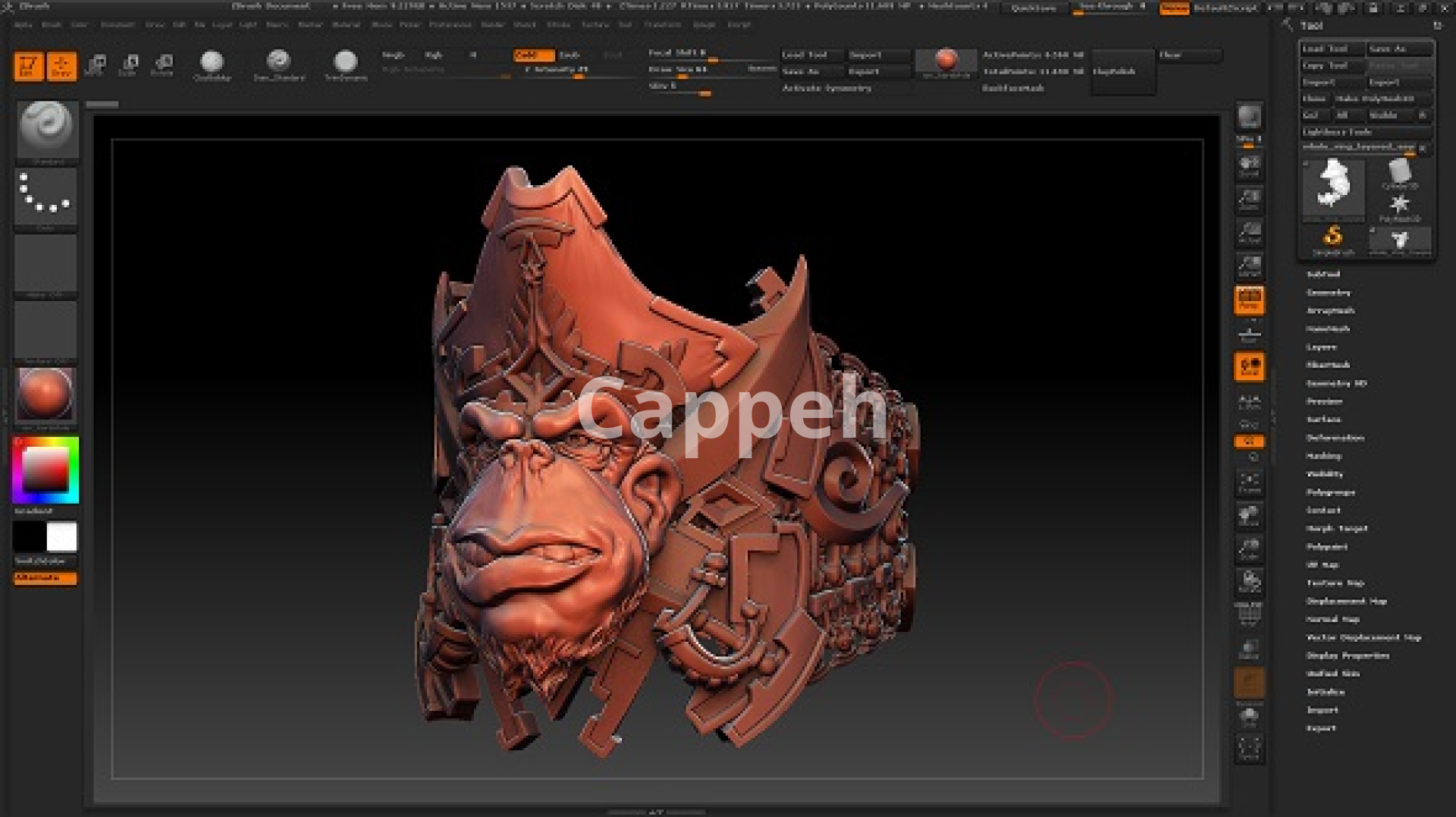Open the Preferences menu
The image size is (1456, 817).
[x=450, y=25]
